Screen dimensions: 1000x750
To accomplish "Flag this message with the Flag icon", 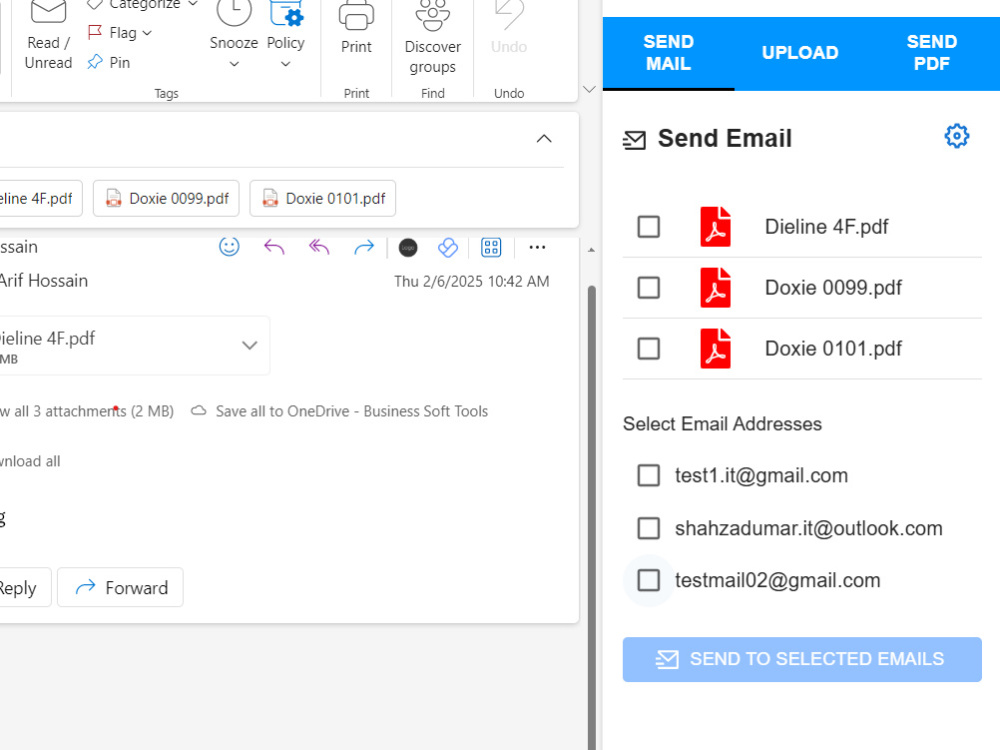I will pyautogui.click(x=95, y=32).
